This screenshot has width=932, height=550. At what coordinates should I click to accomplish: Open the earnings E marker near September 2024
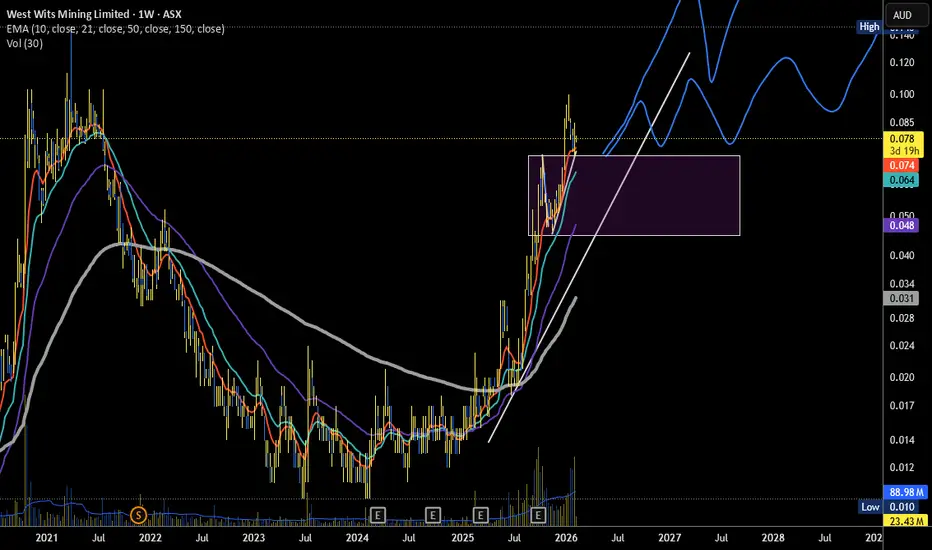click(433, 515)
